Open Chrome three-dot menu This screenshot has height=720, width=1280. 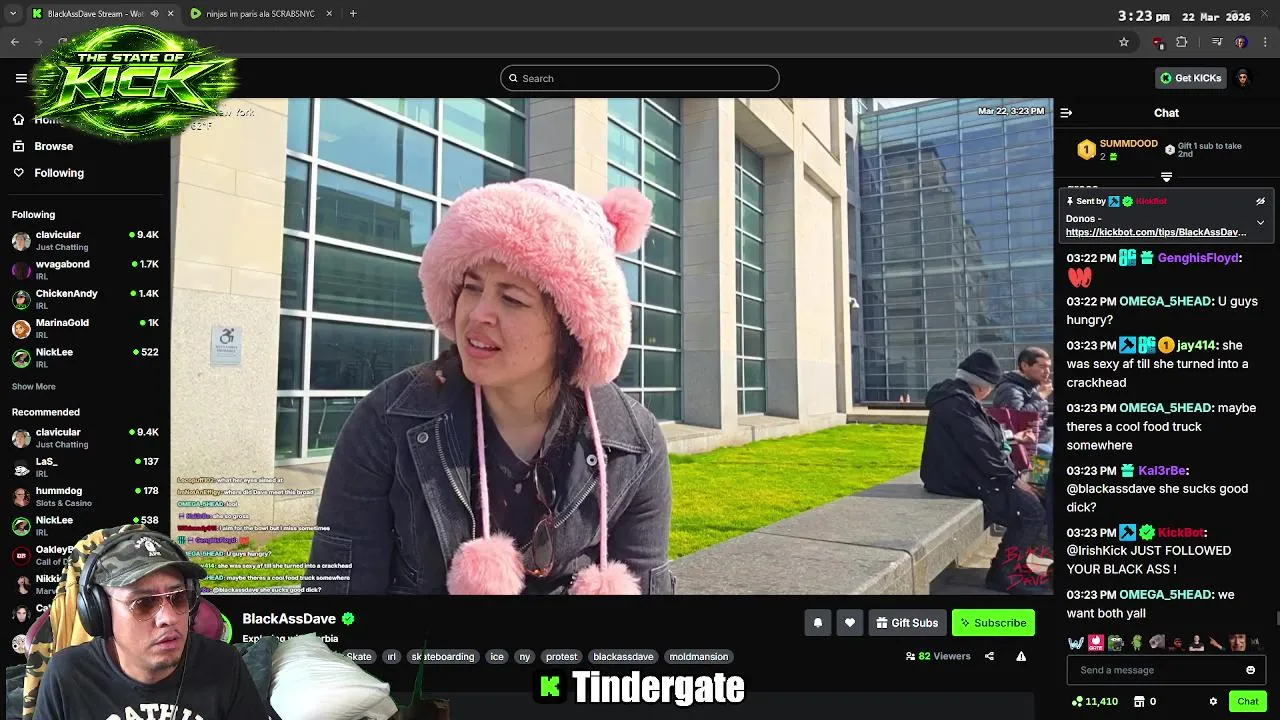(x=1266, y=42)
